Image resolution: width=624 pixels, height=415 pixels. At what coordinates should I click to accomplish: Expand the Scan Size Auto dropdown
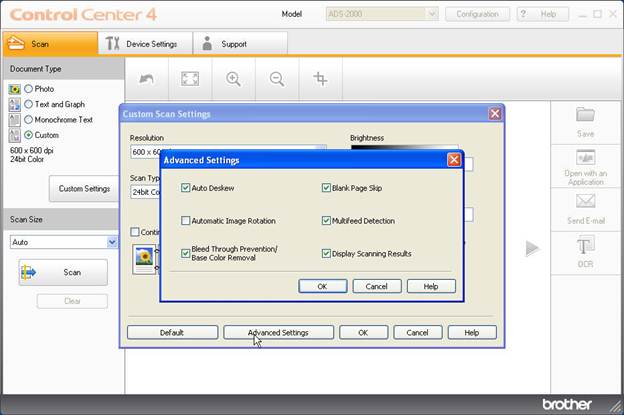point(112,242)
